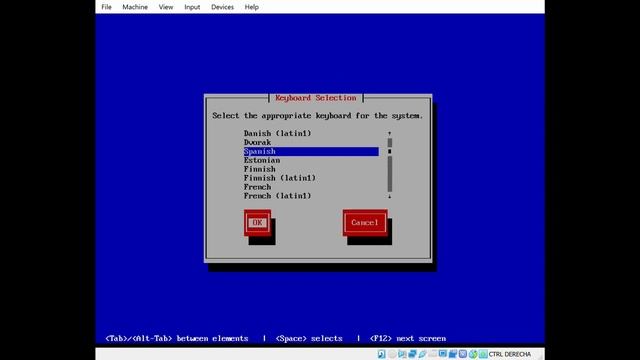Select French keyboard layout
Screen dimensions: 640x360
[x=258, y=187]
